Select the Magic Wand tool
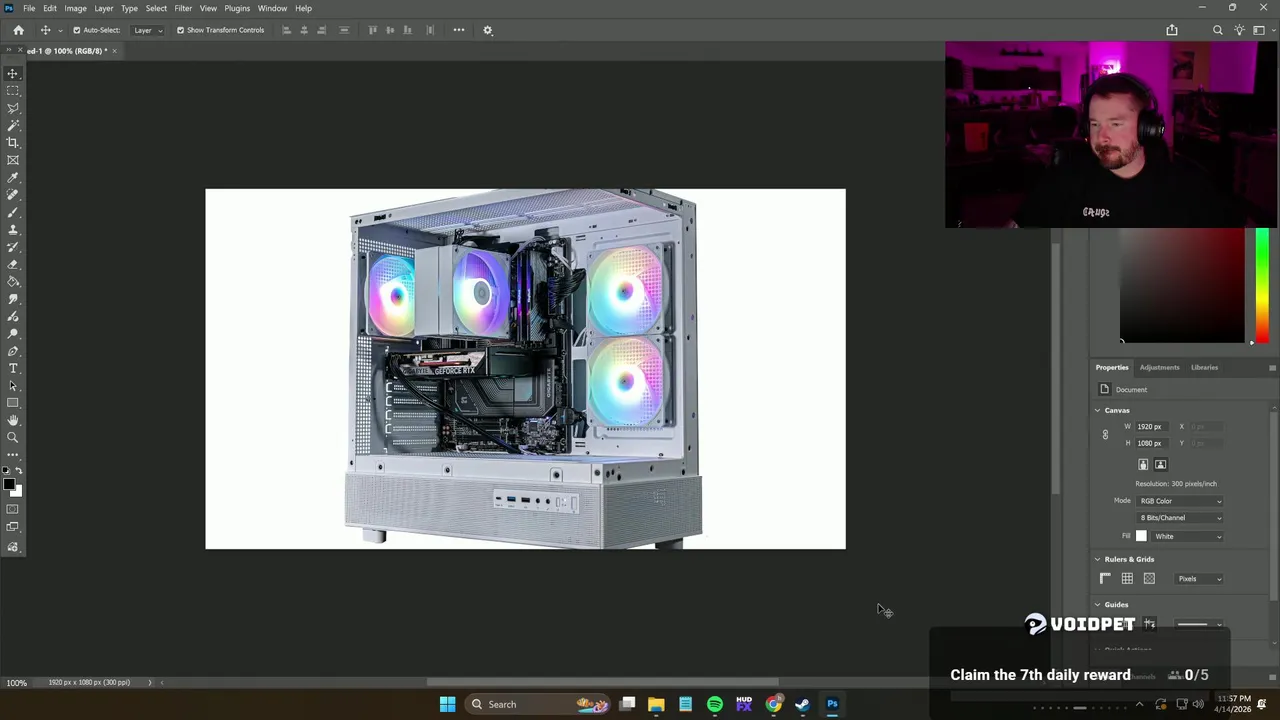Screen dimensions: 1280x720 tap(13, 125)
